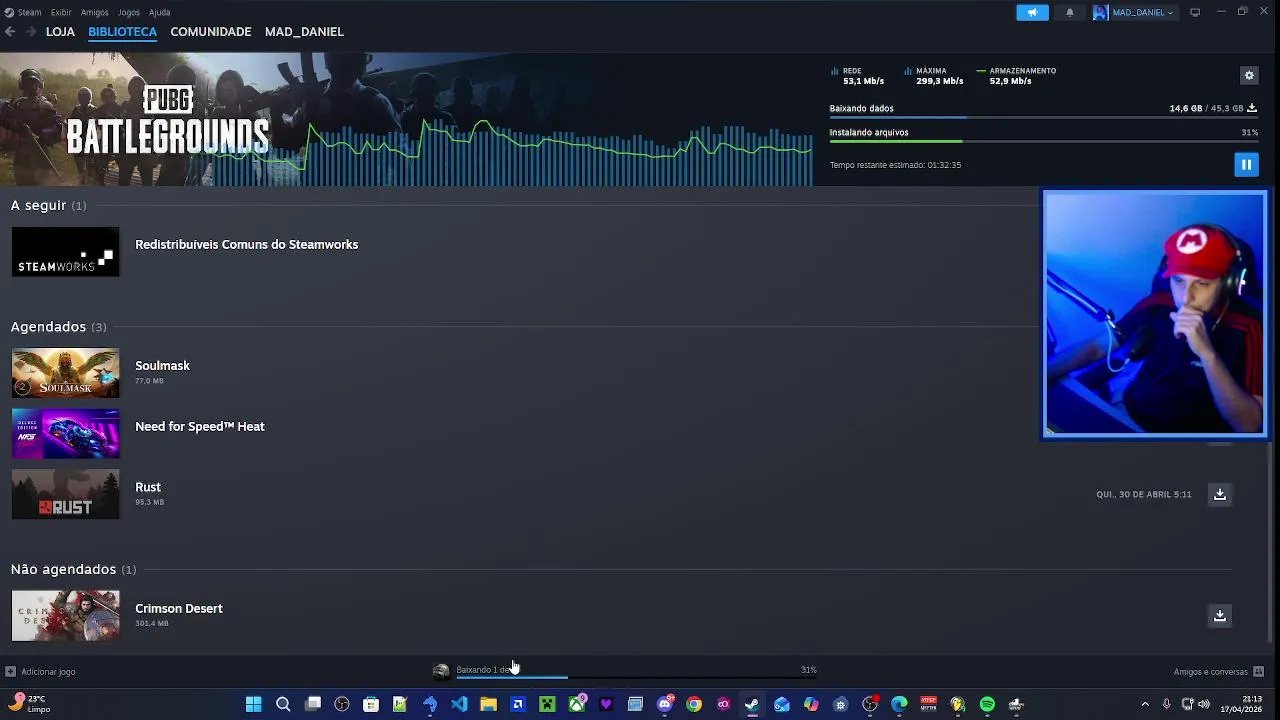
Task: Select the Crimson Desert title text
Action: coord(179,608)
